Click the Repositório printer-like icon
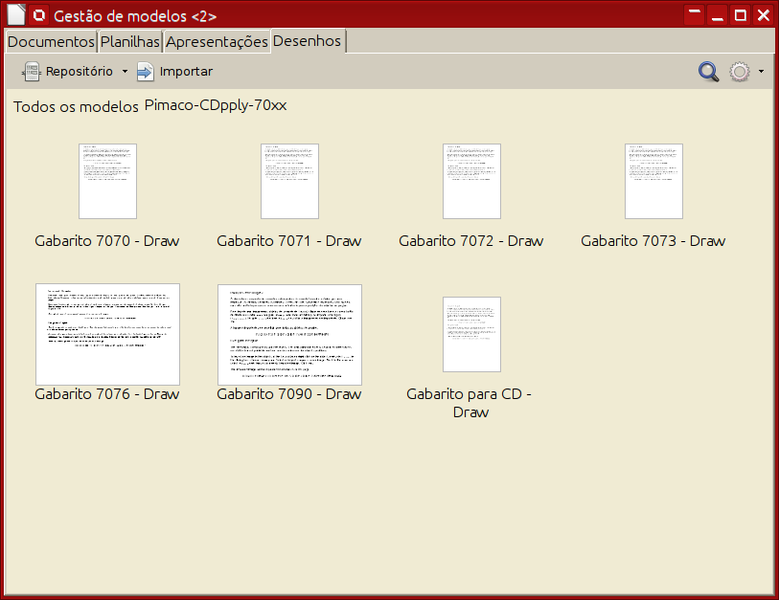 (x=31, y=72)
